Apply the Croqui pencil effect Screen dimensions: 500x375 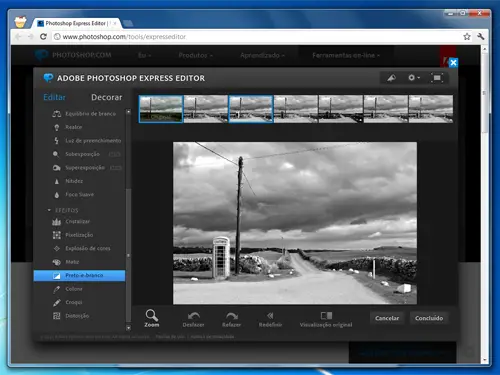(x=68, y=302)
